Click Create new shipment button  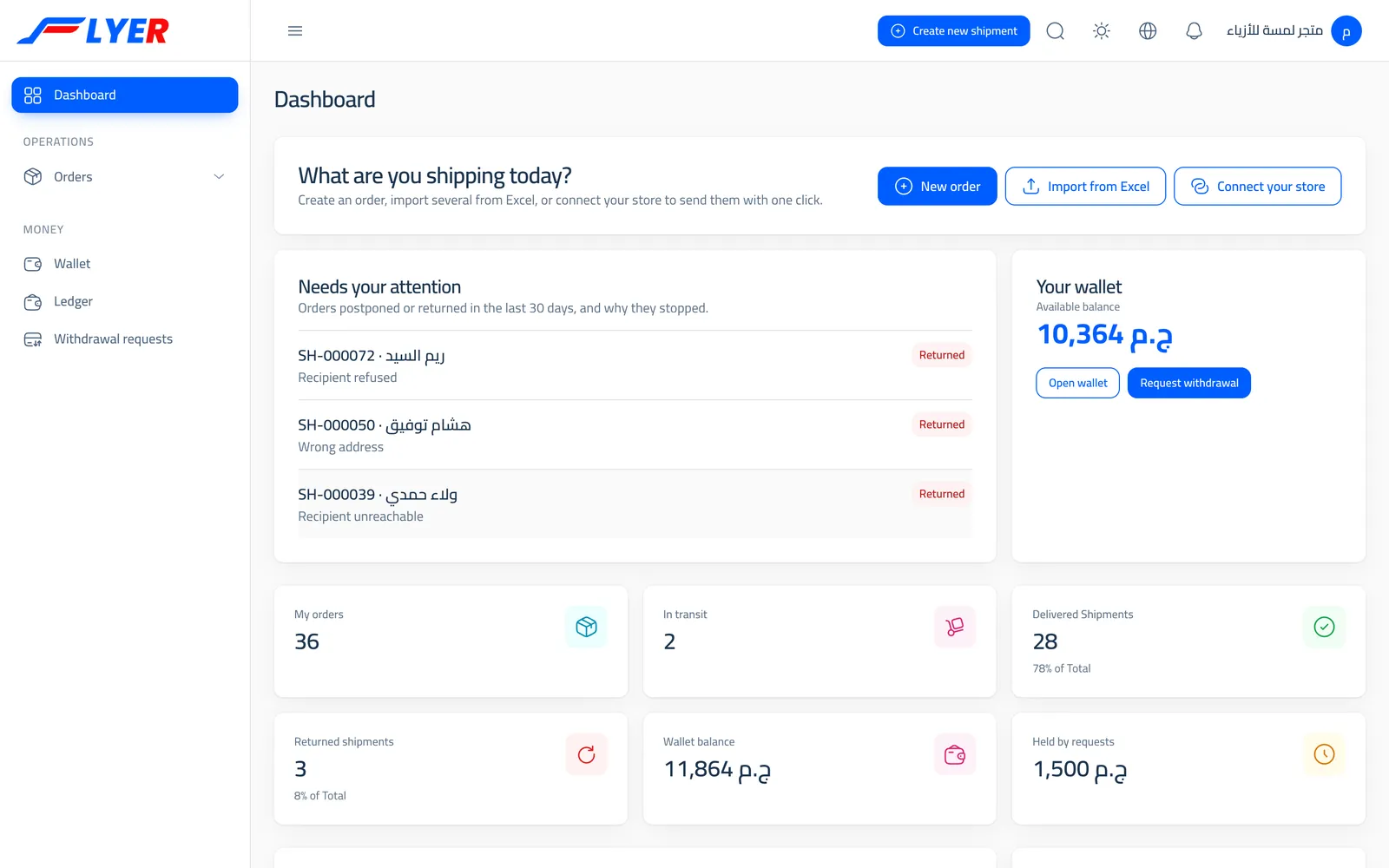point(953,31)
